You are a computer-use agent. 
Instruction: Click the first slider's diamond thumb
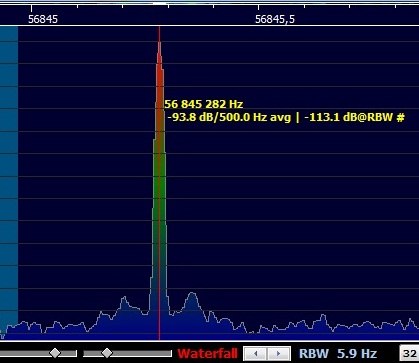(55, 353)
